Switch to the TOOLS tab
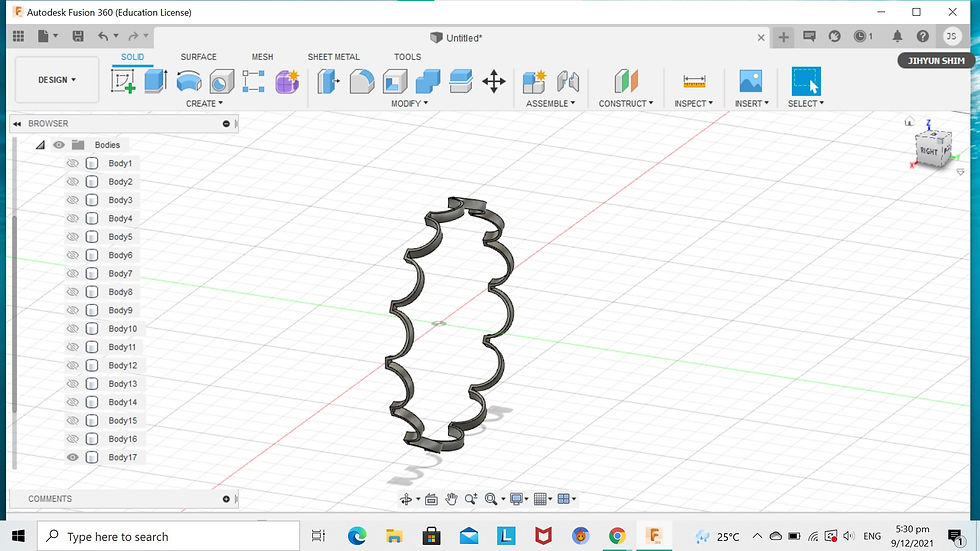980x551 pixels. tap(408, 57)
